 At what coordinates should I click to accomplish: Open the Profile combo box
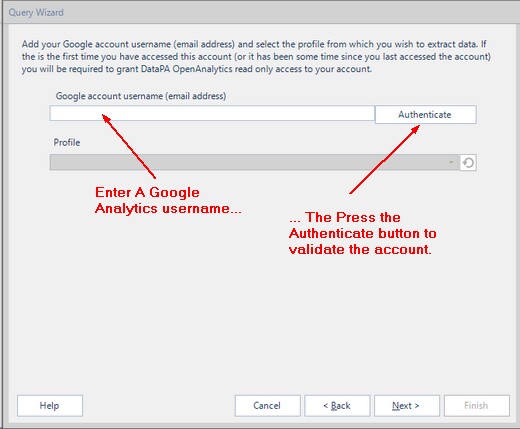click(x=254, y=162)
